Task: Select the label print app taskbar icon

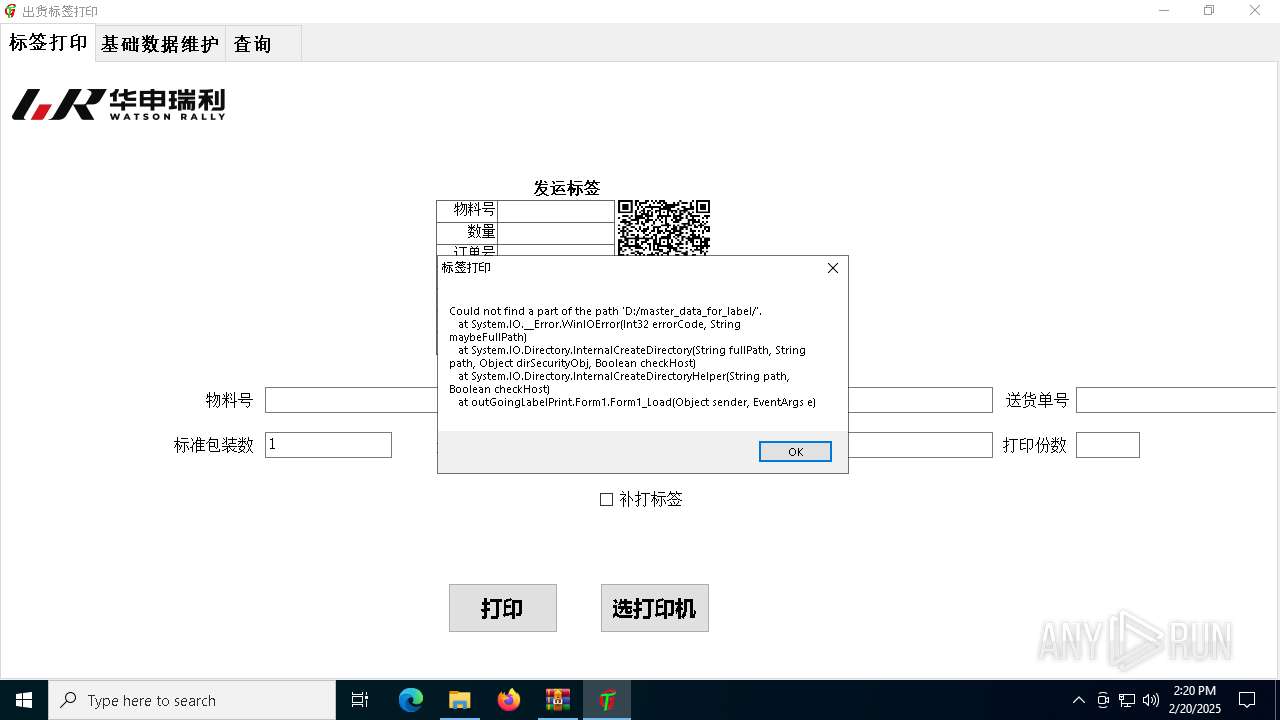Action: [607, 700]
